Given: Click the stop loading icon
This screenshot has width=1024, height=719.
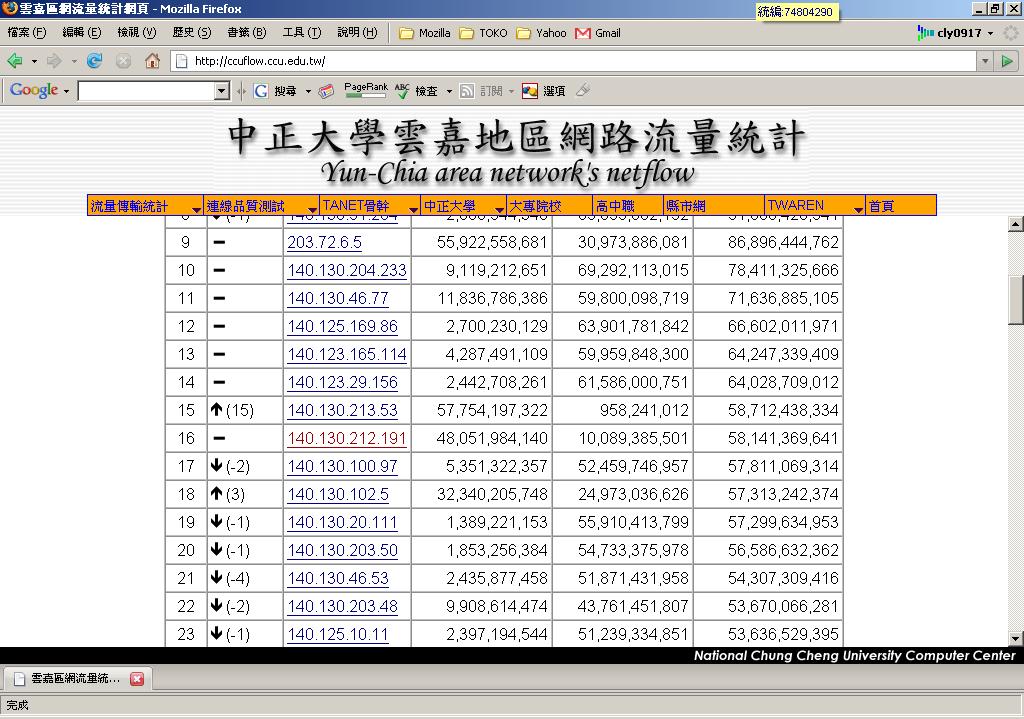Looking at the screenshot, I should tap(123, 61).
